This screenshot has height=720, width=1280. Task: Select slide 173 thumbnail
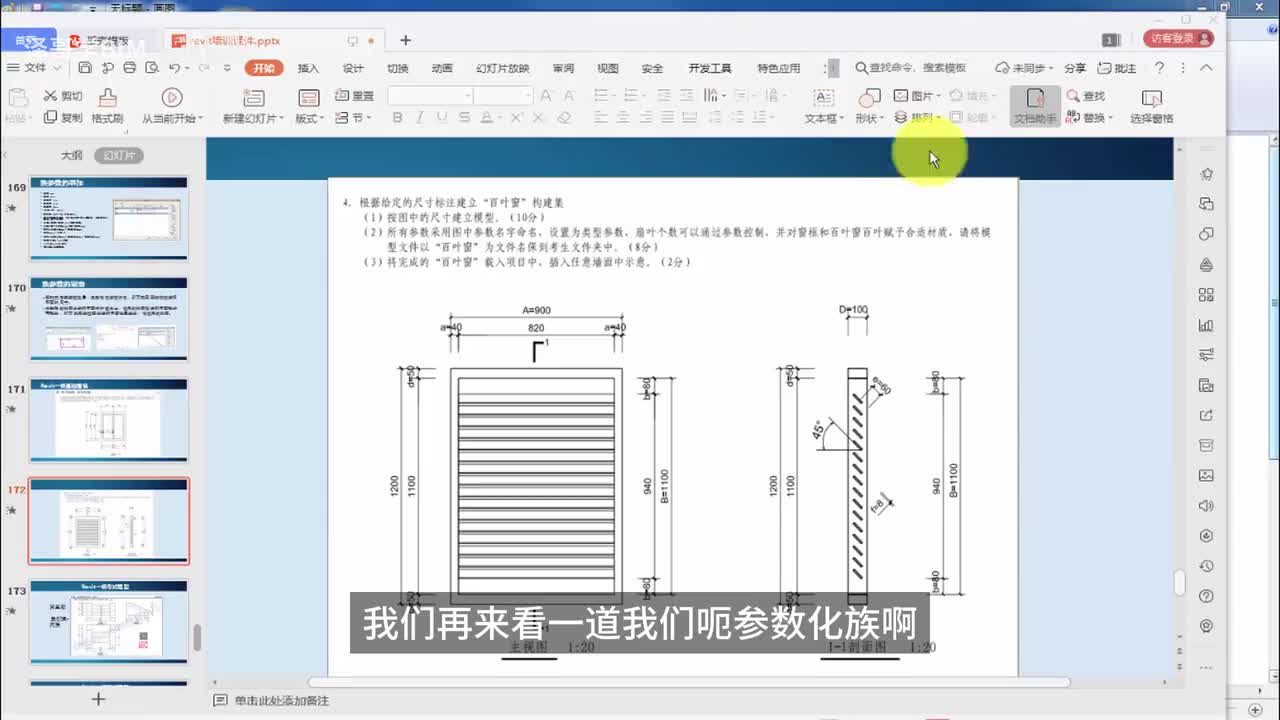(109, 621)
